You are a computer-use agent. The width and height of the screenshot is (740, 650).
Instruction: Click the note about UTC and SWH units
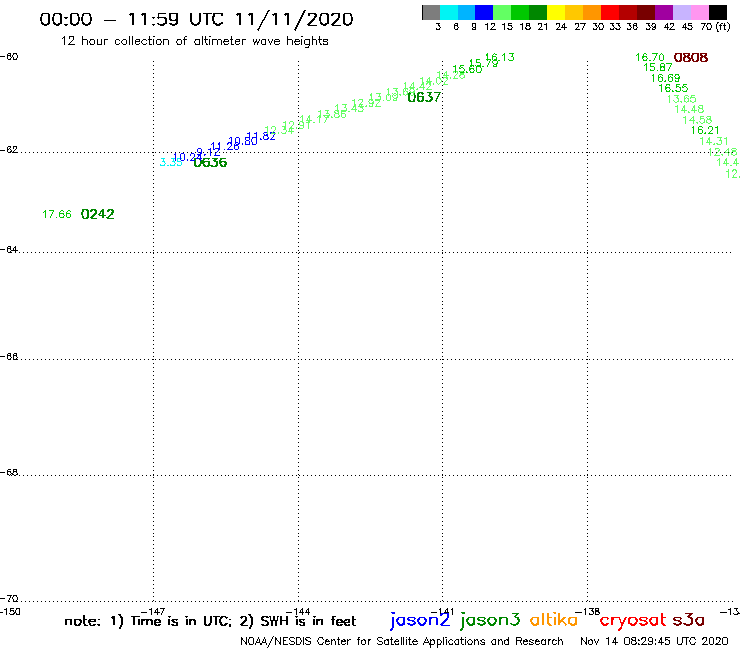(210, 621)
